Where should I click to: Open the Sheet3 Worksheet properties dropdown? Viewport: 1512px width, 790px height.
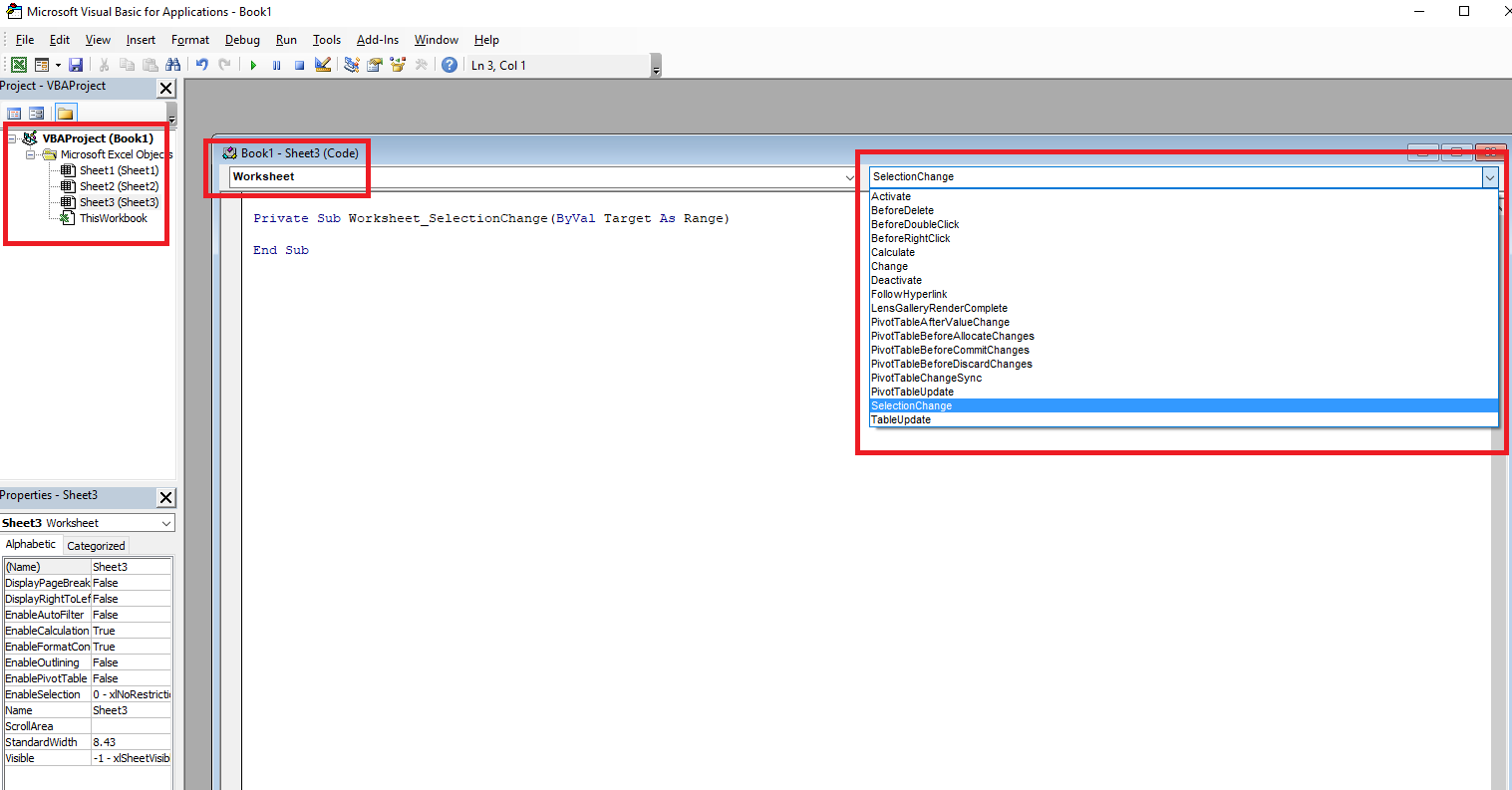[167, 522]
